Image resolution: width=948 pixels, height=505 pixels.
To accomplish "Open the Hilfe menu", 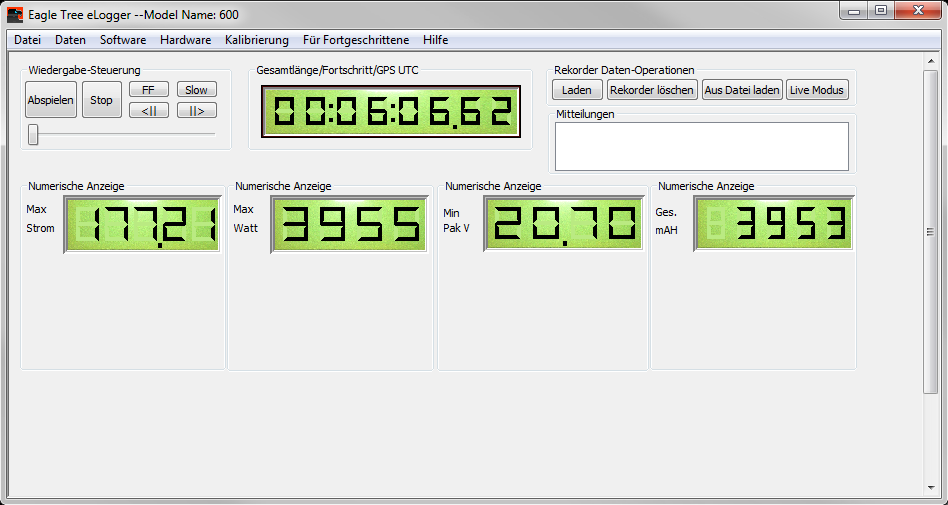I will 435,40.
